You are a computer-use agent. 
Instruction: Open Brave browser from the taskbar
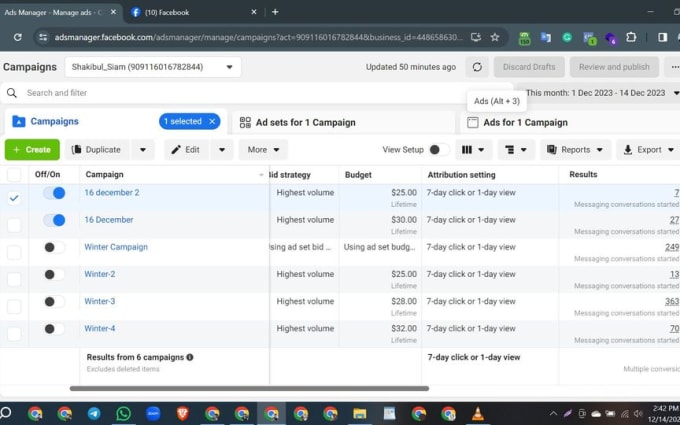coord(183,413)
